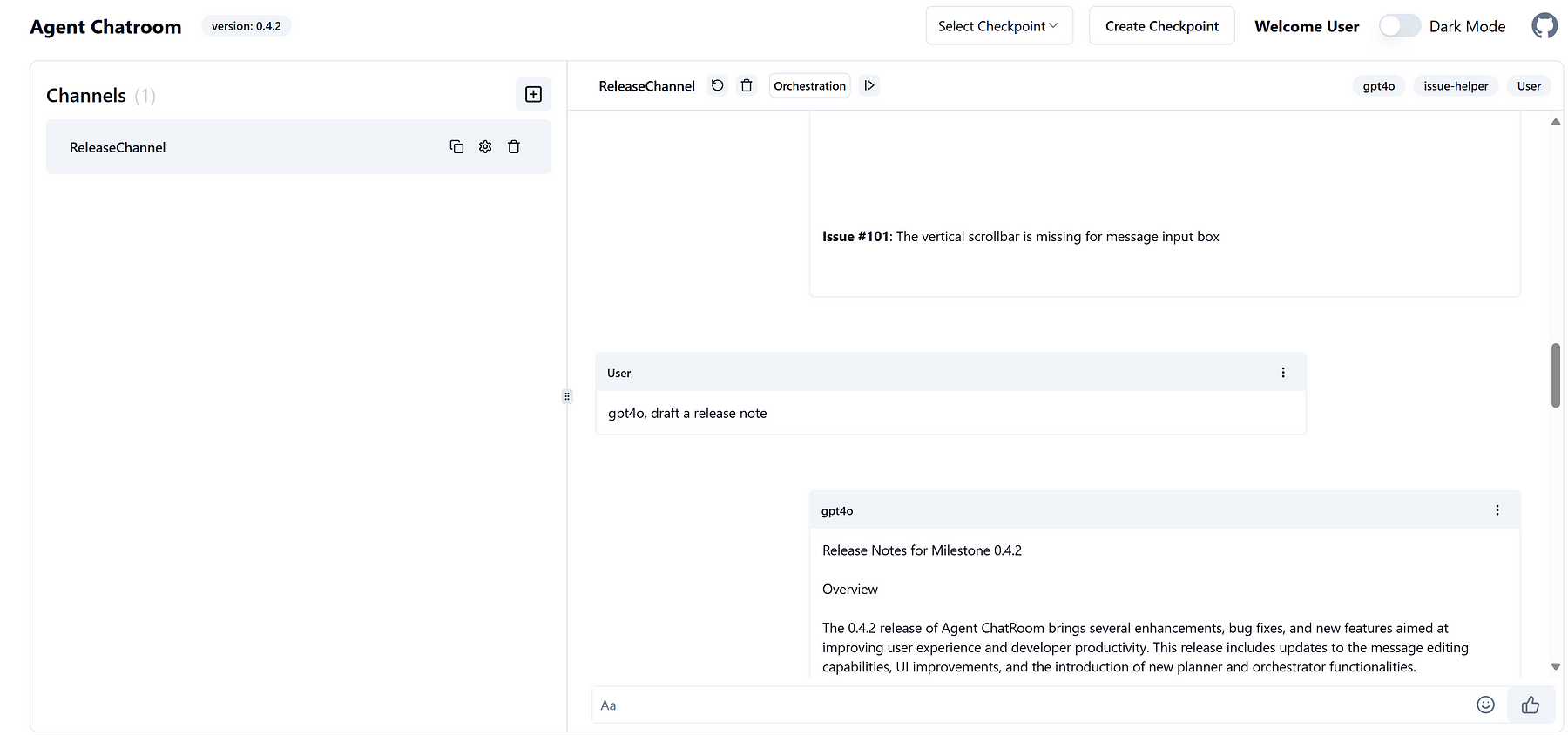Click the chat scrollbar thumb
Image resolution: width=1568 pixels, height=735 pixels.
point(1555,375)
